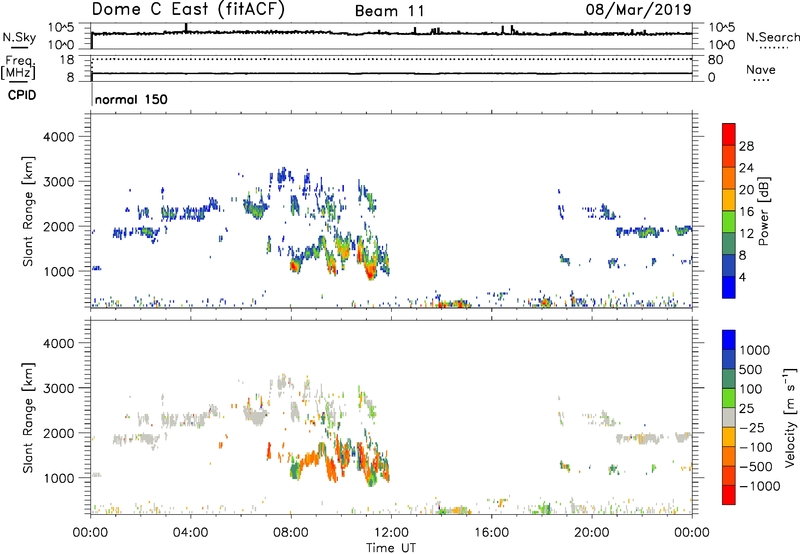Click the "Slant Range [km]" label of the power panel
Image resolution: width=800 pixels, height=554 pixels.
28,211
